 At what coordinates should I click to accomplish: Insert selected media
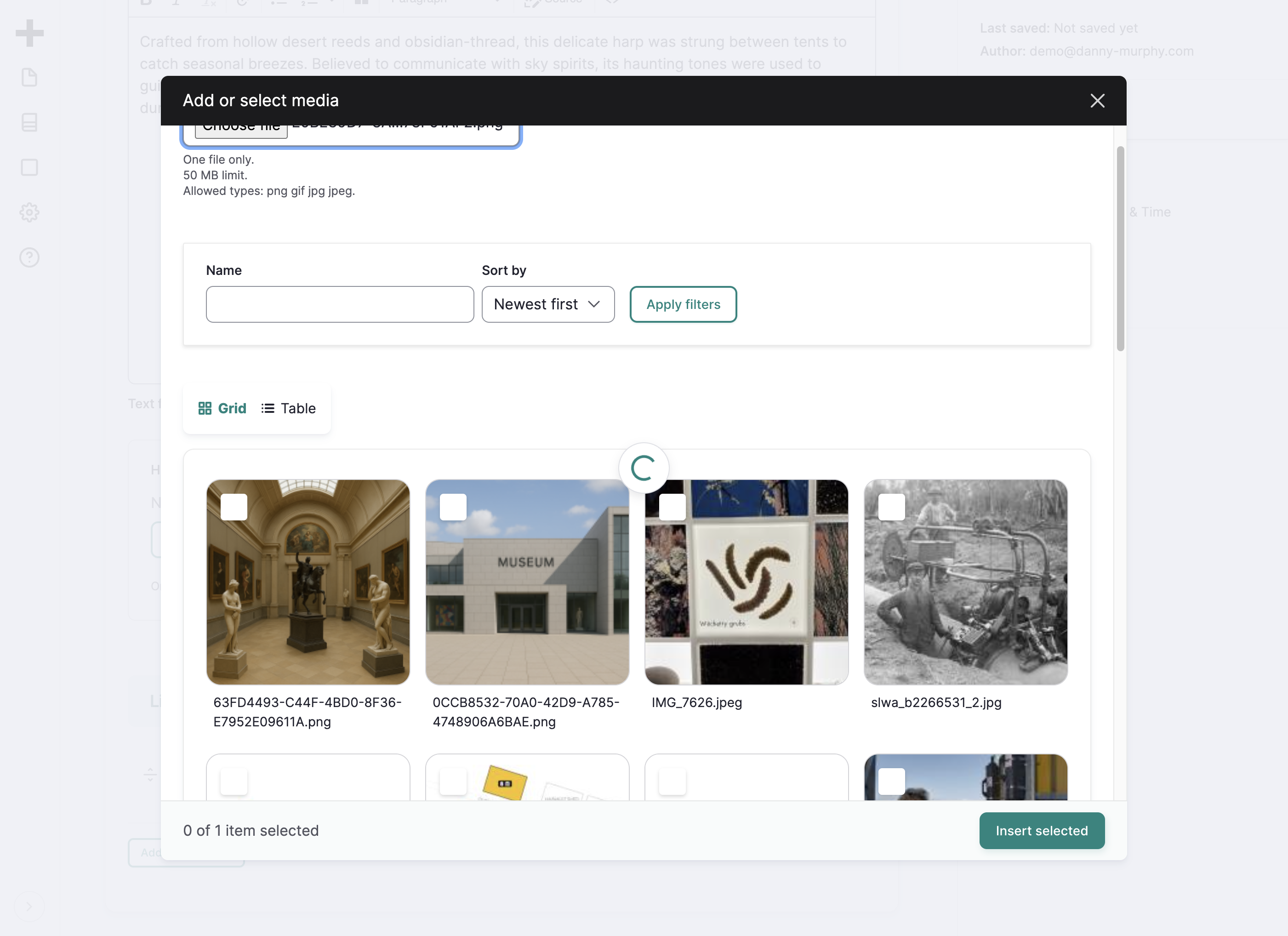[1042, 830]
